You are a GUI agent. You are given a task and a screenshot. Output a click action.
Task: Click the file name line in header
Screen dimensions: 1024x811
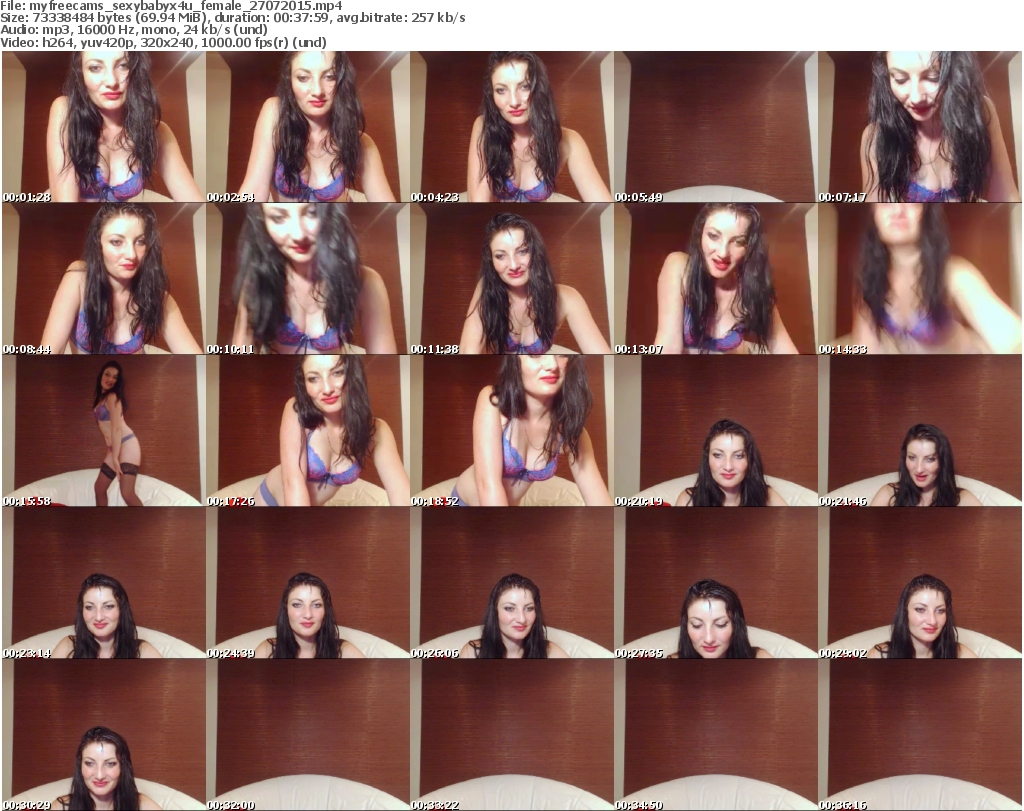coord(171,6)
